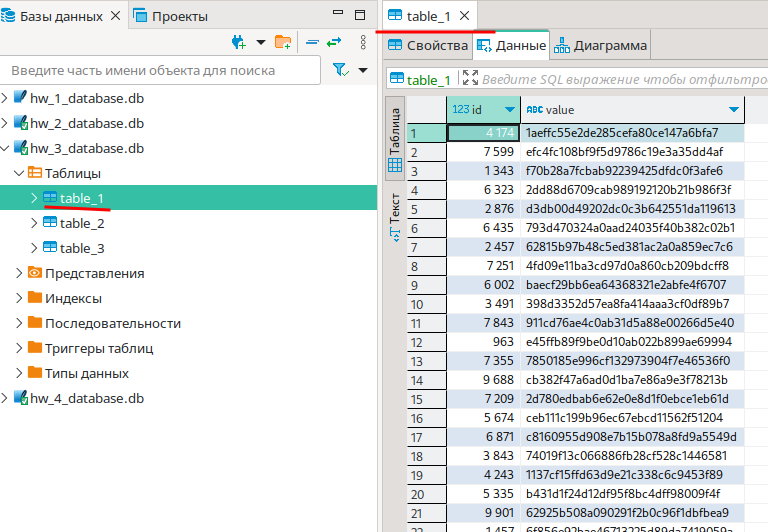Expand the Типы данных folder
Image resolution: width=768 pixels, height=532 pixels.
(x=19, y=373)
